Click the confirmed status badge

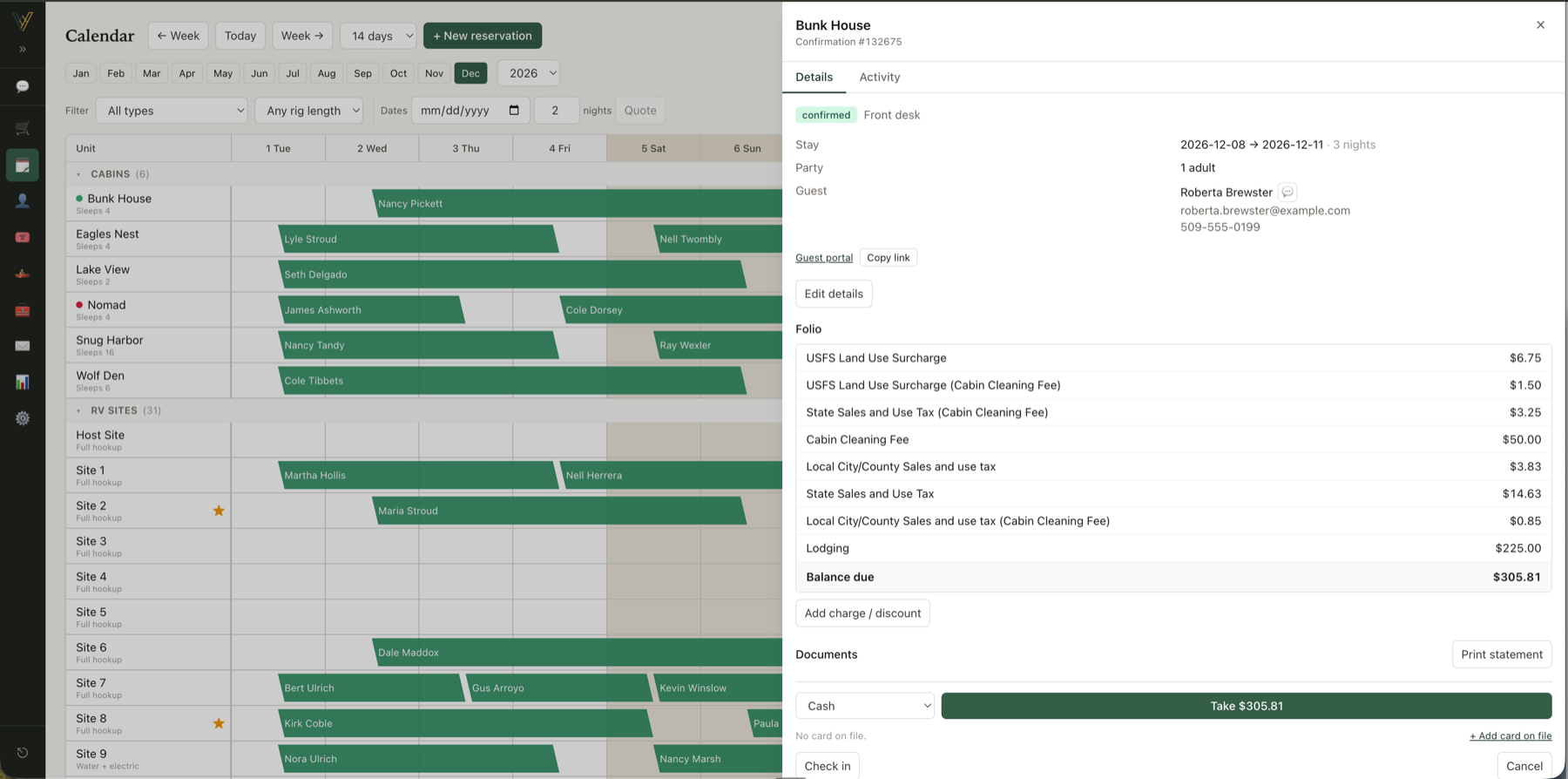(826, 115)
